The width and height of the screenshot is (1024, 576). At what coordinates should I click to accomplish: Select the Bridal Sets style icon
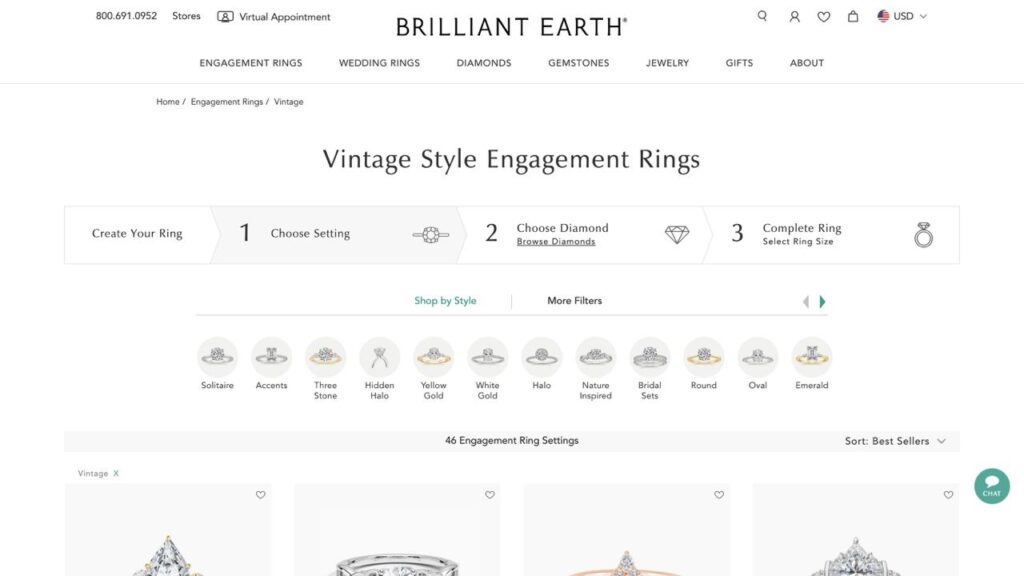click(650, 357)
